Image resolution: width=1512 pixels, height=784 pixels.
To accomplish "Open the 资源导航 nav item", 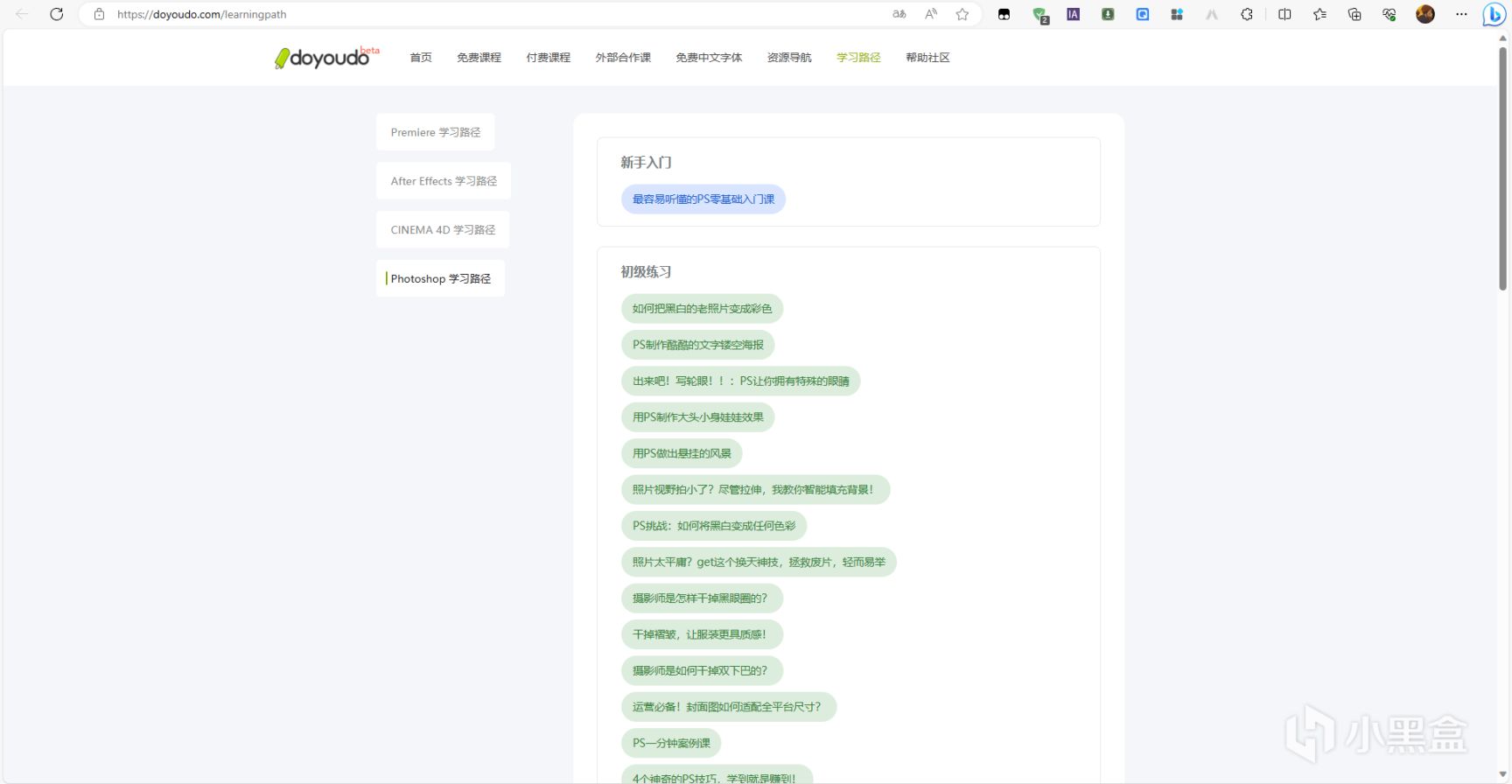I will coord(789,58).
